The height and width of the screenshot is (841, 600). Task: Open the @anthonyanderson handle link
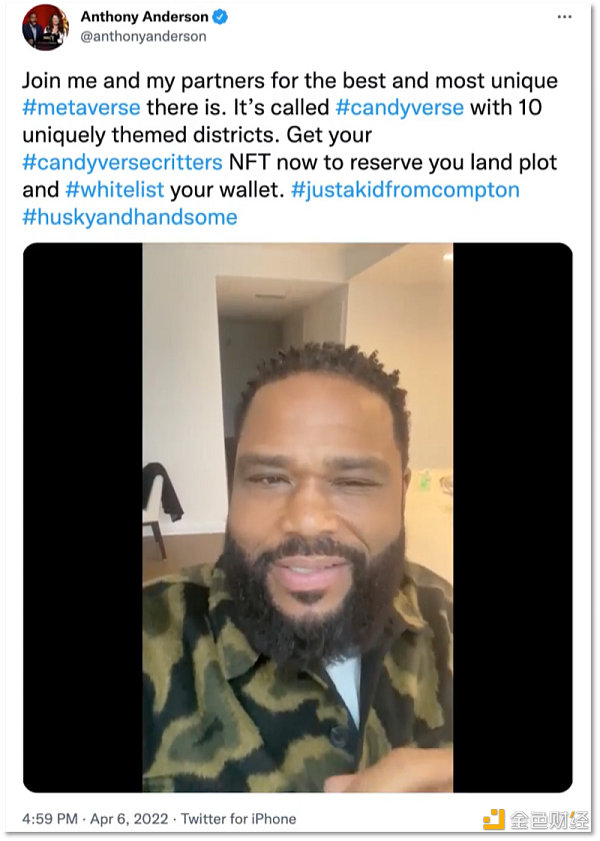click(143, 36)
